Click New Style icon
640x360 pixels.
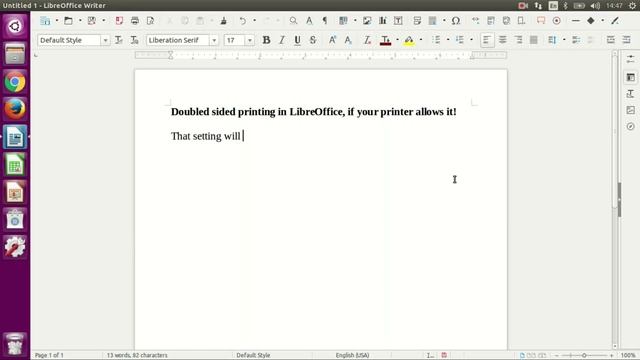(134, 40)
